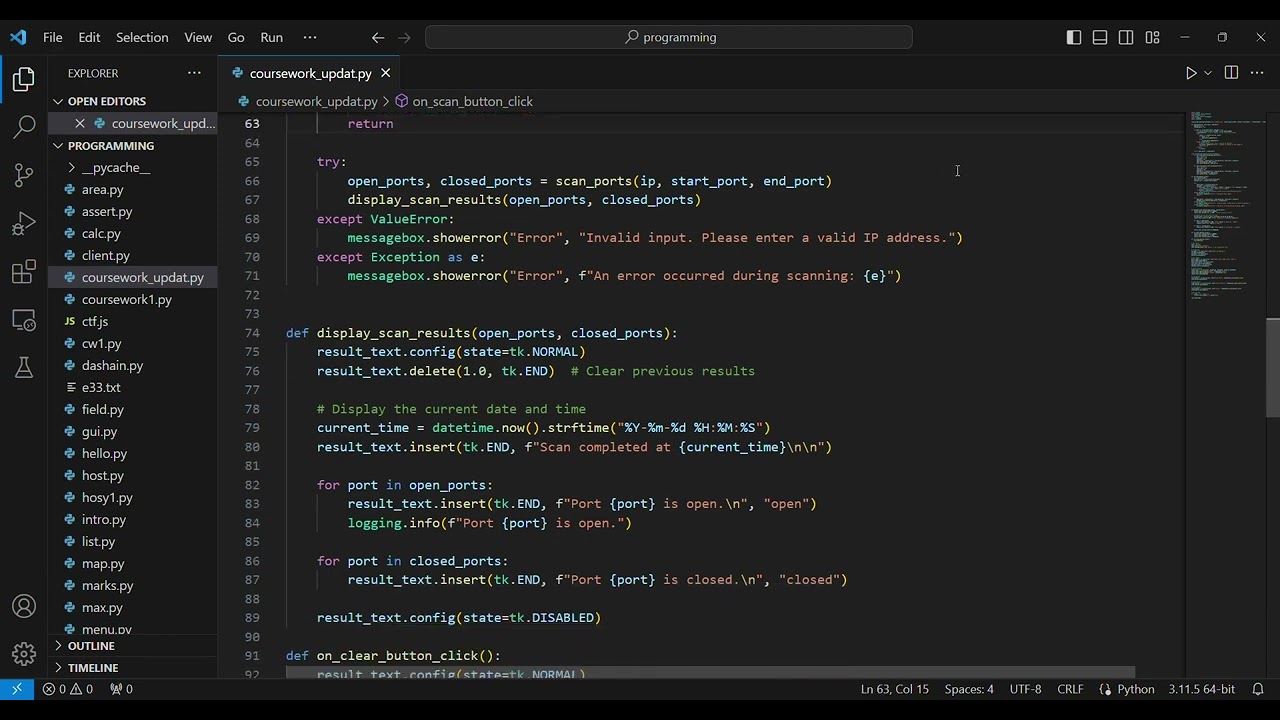Open the Testing flask view
This screenshot has width=1280, height=720.
24,368
